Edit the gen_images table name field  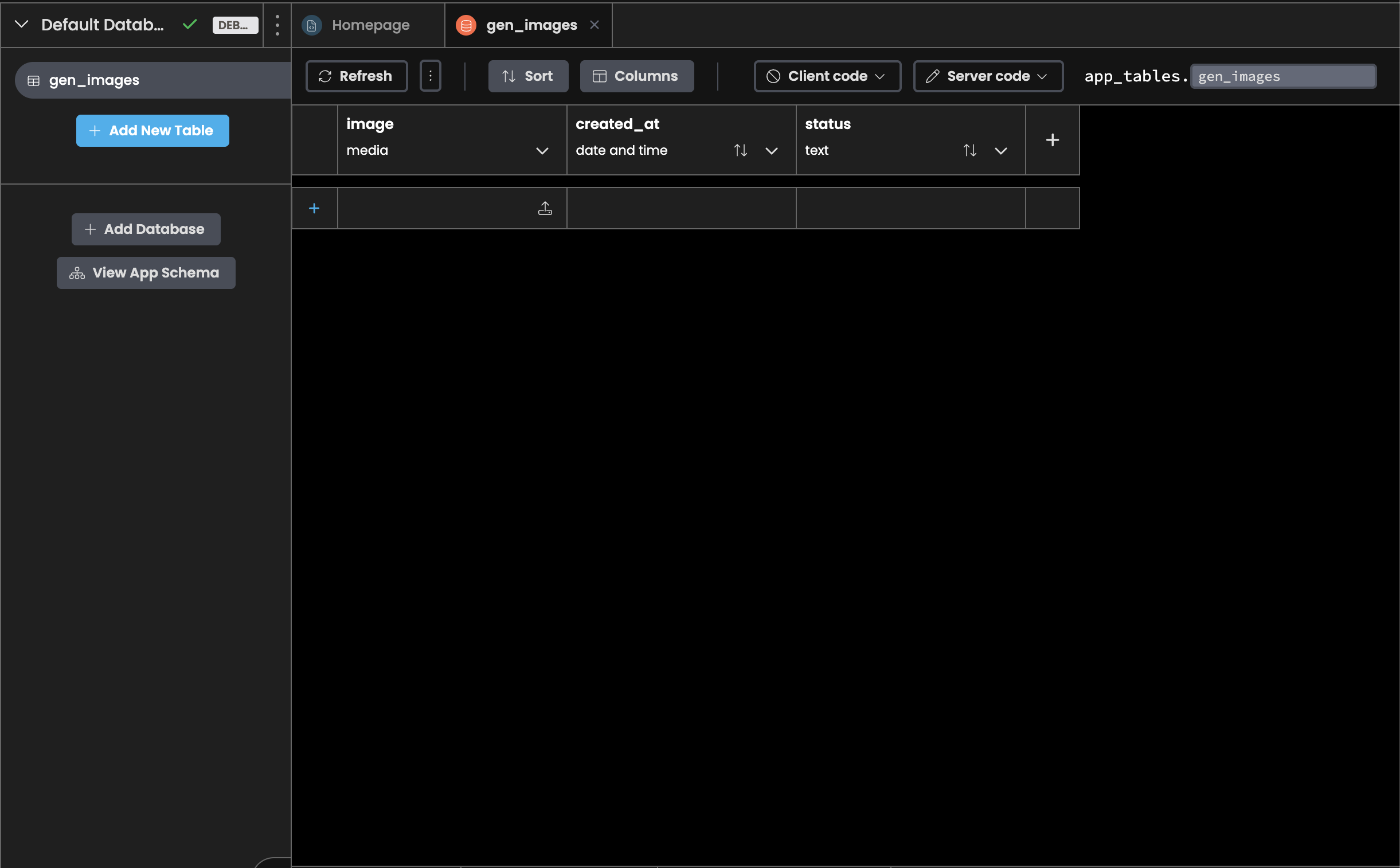click(x=1284, y=76)
